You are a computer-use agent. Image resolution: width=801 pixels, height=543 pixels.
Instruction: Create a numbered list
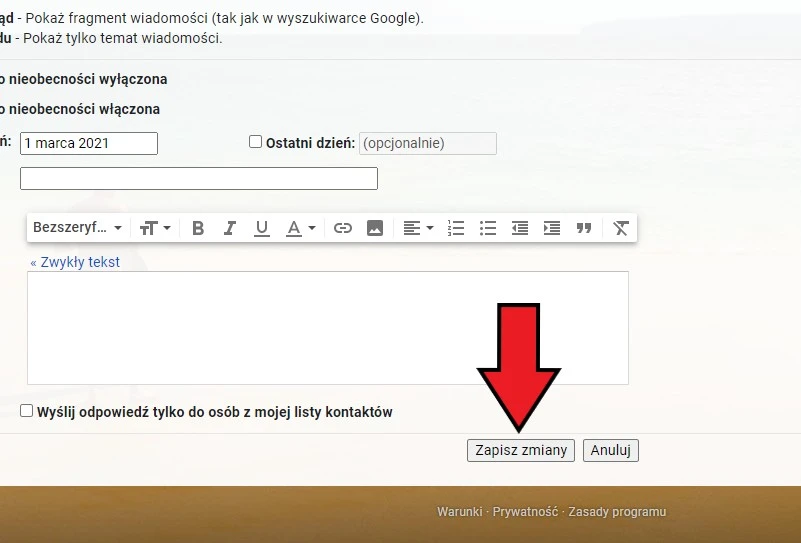456,228
